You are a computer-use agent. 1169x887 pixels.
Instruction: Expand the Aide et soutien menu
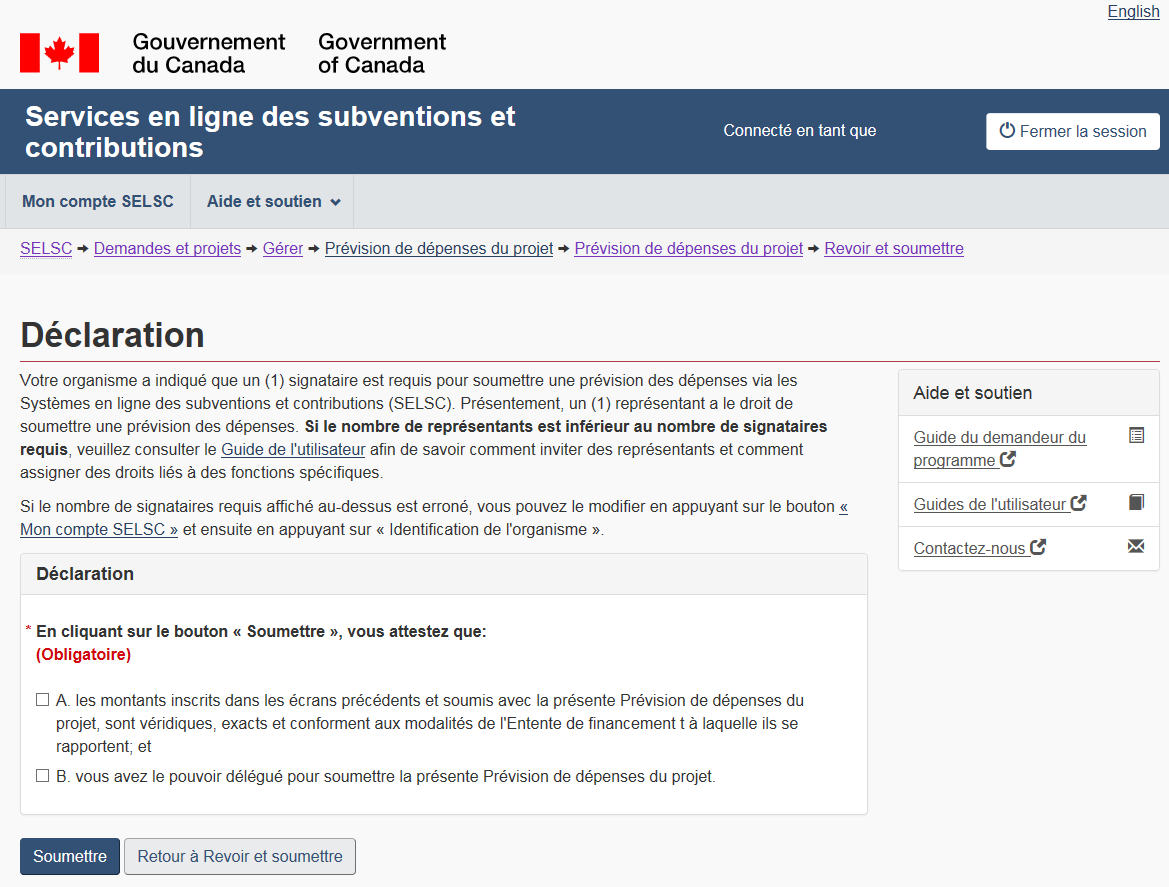pos(272,202)
